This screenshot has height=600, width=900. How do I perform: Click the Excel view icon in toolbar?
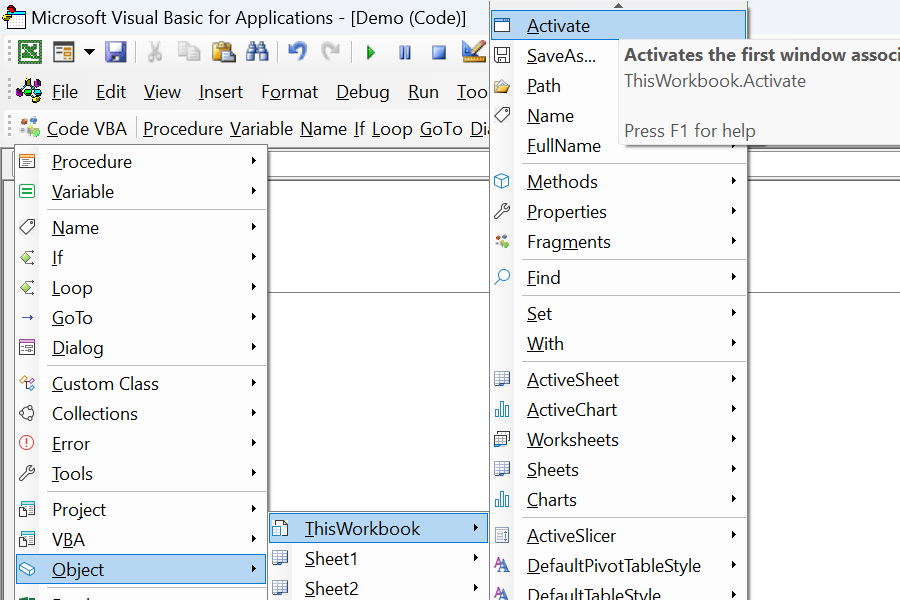[30, 52]
